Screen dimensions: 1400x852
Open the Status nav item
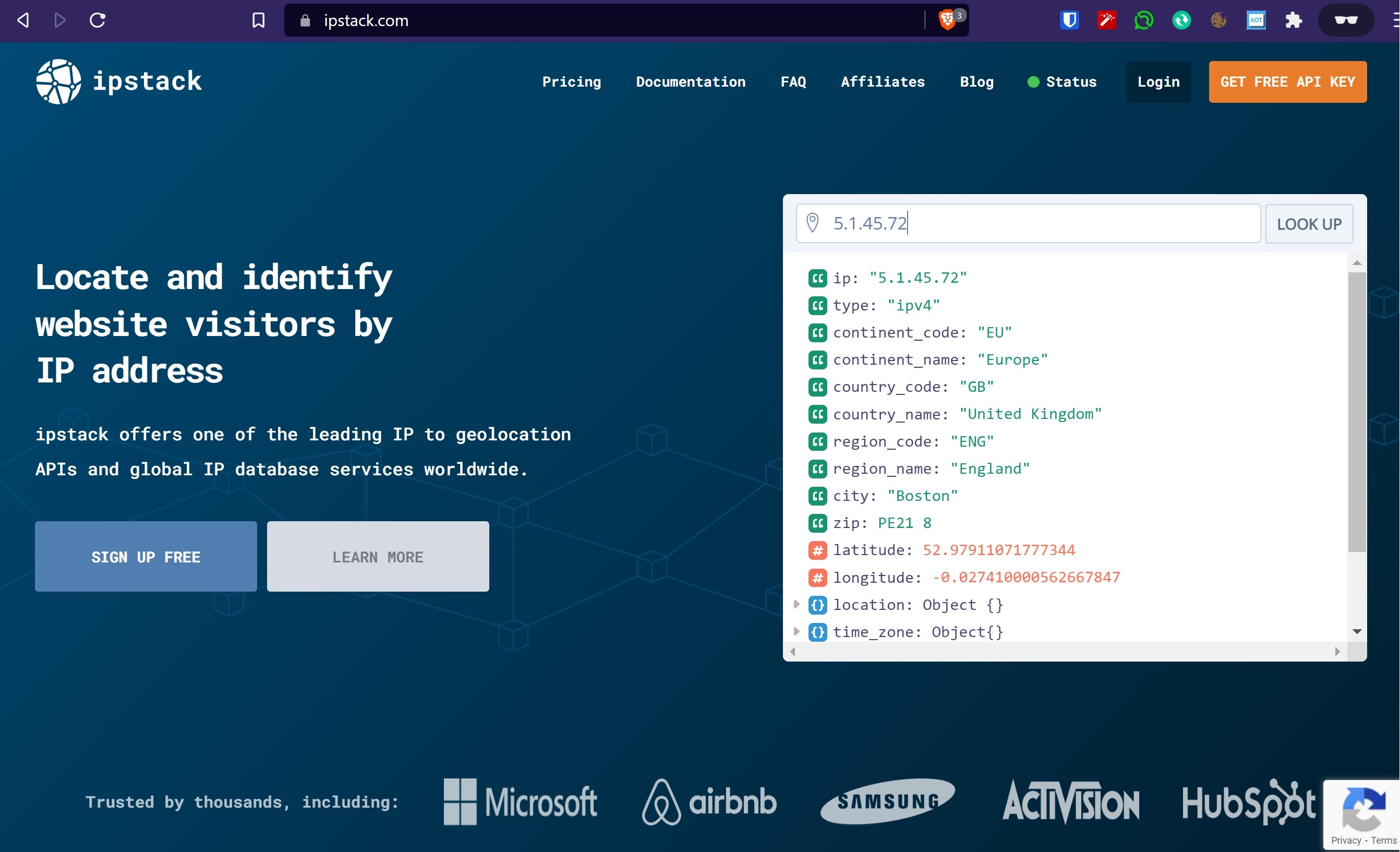tap(1062, 82)
